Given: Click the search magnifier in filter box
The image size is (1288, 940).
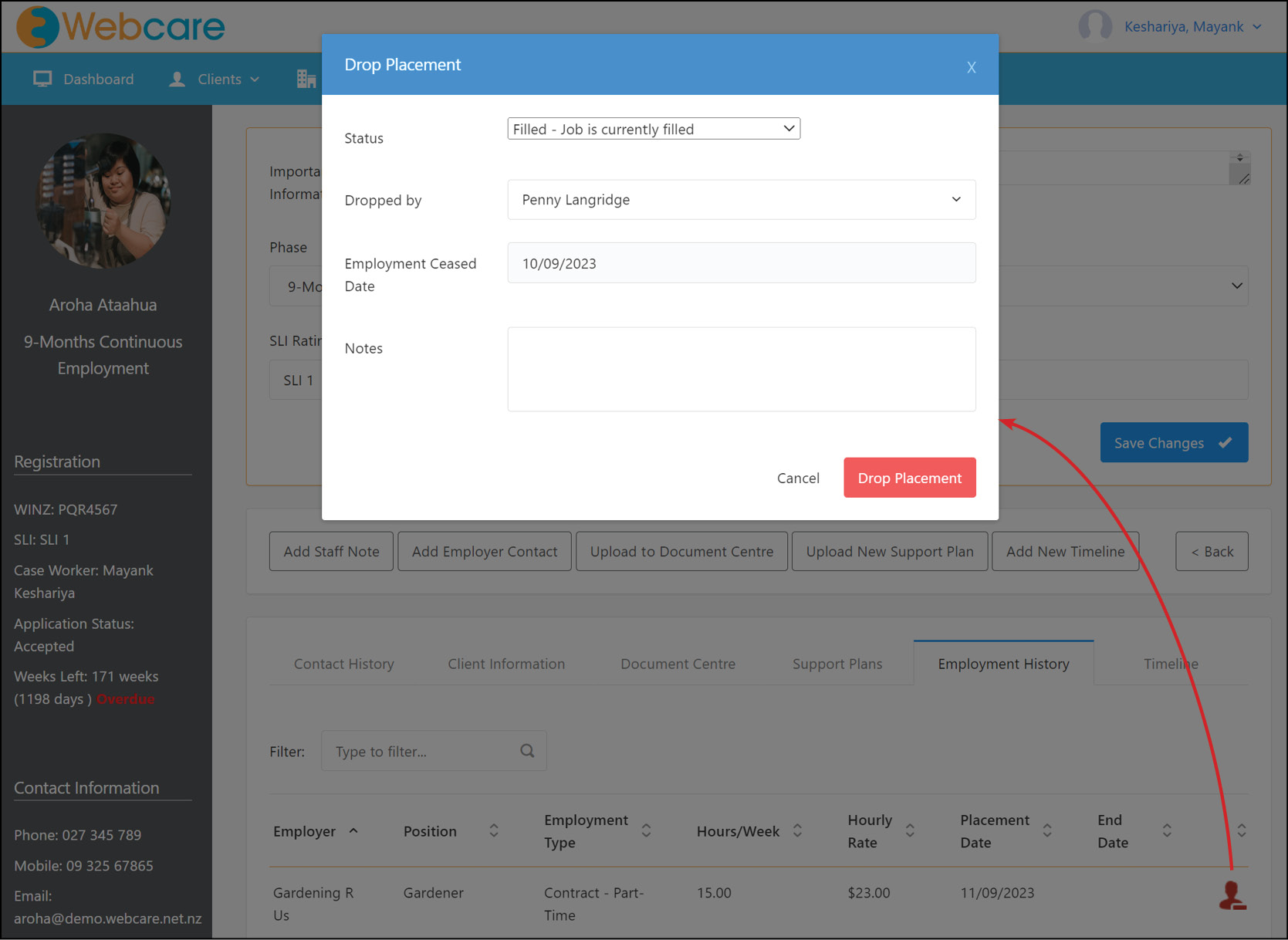Looking at the screenshot, I should 527,751.
